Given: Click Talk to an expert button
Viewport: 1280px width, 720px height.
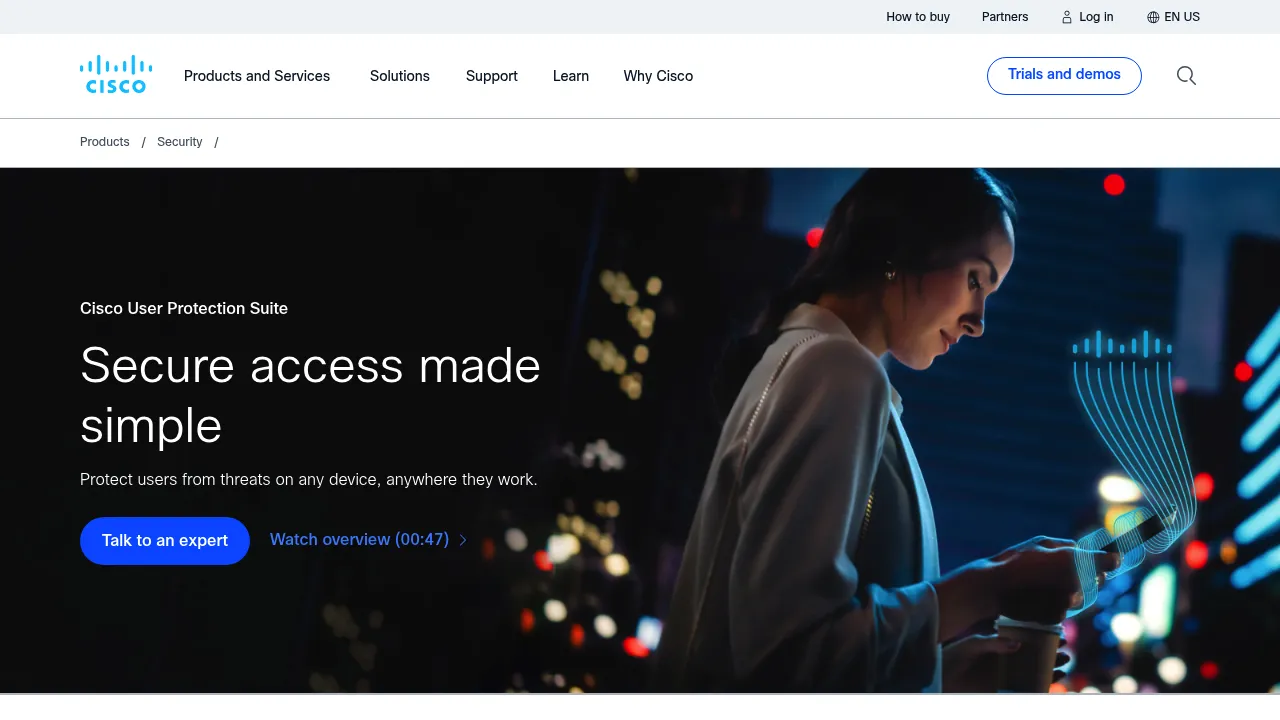Looking at the screenshot, I should pos(165,541).
